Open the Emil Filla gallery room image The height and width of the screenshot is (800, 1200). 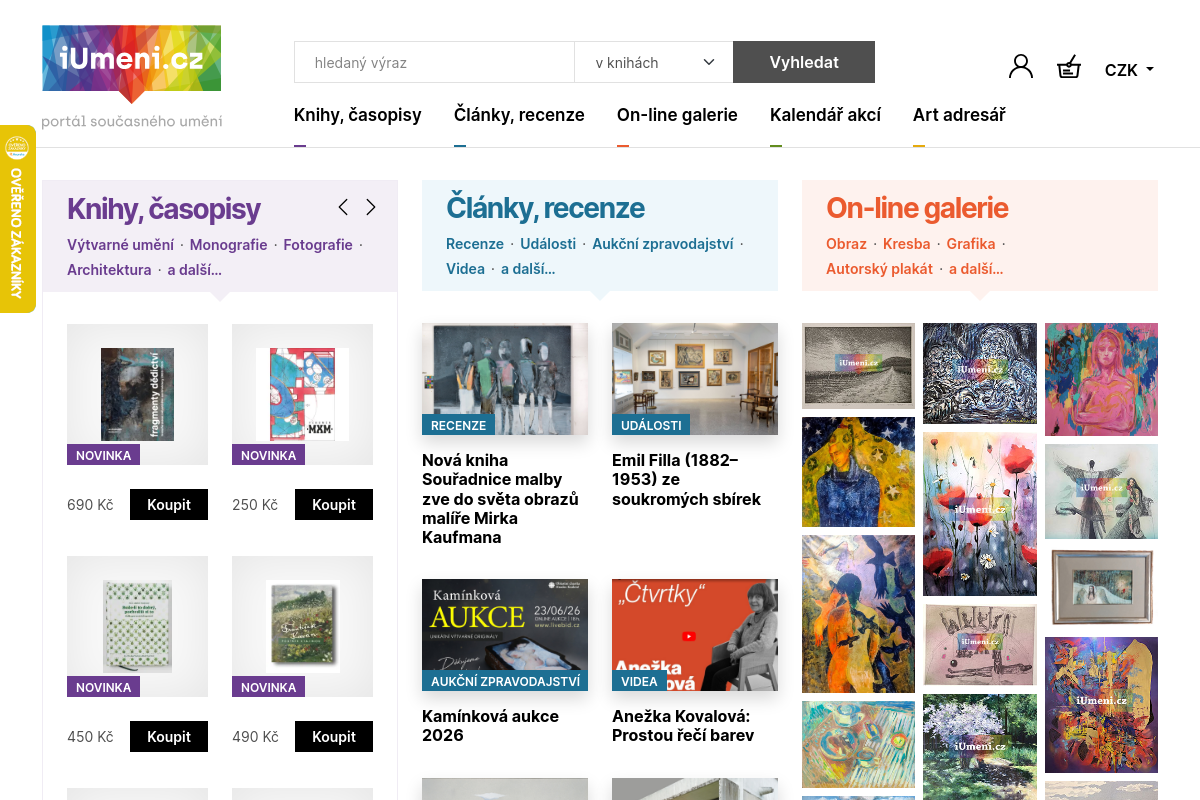coord(695,378)
